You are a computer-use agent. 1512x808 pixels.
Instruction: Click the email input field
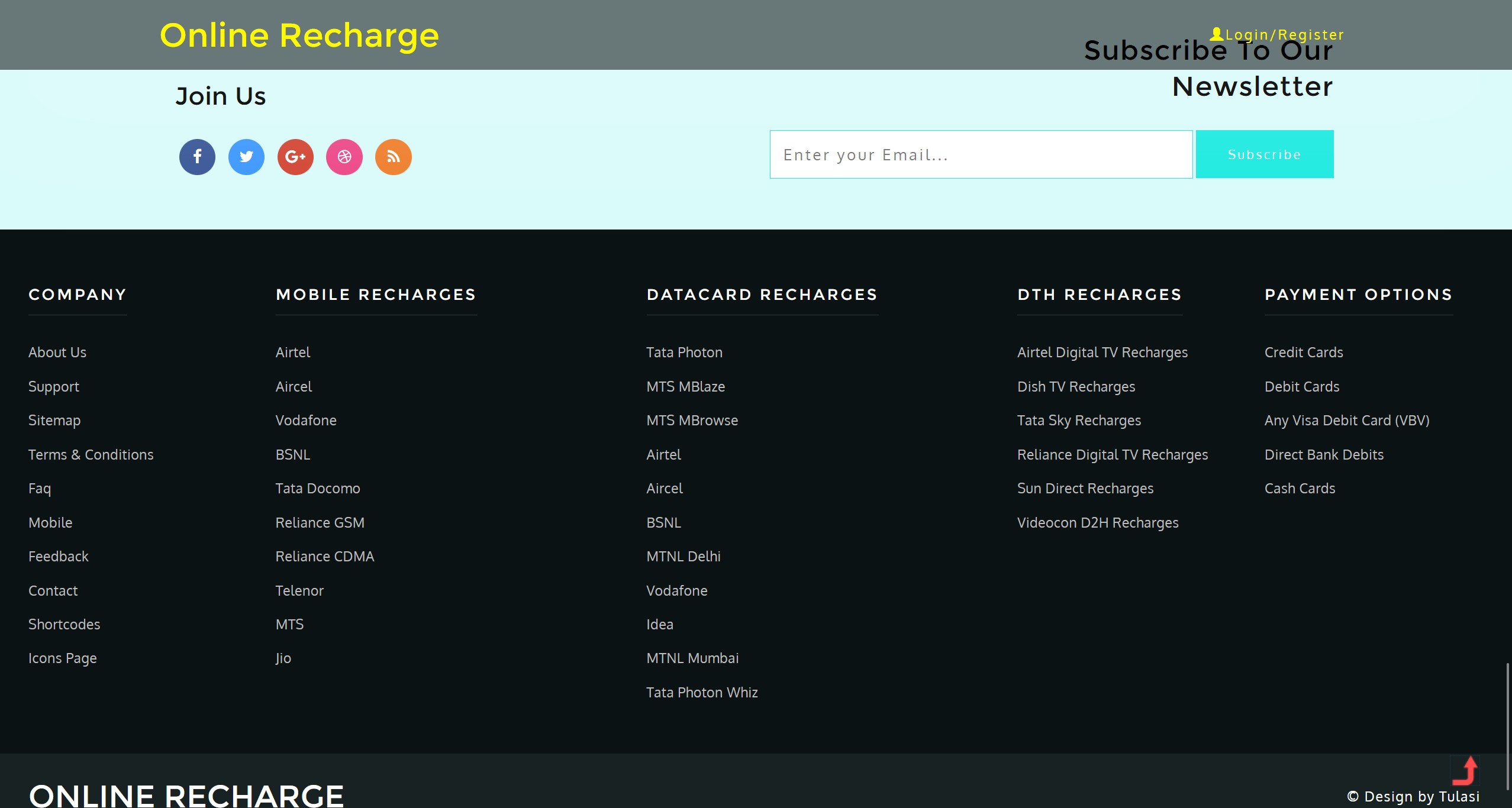[x=981, y=154]
